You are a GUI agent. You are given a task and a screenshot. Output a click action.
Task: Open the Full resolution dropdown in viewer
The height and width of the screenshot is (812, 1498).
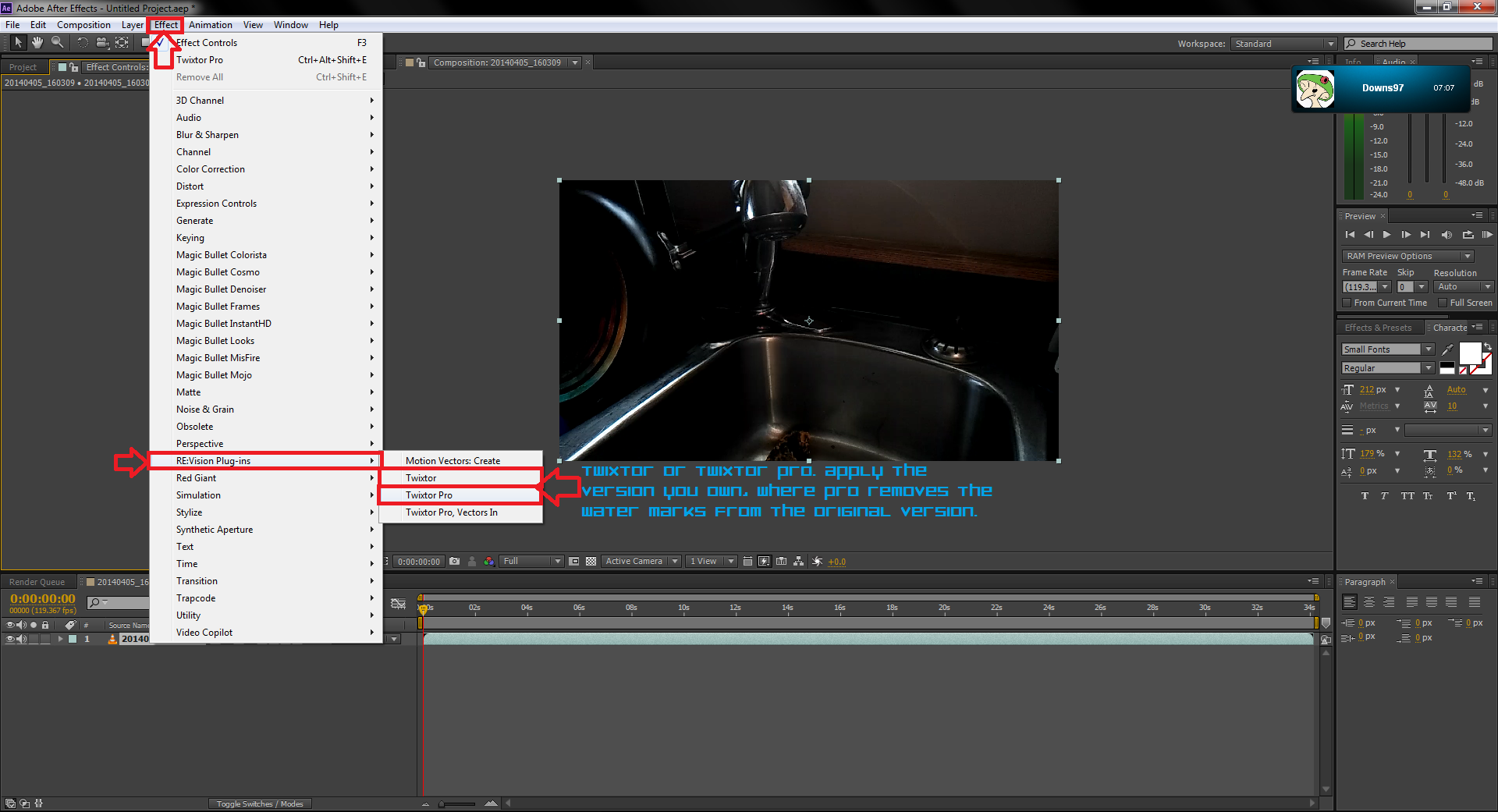tap(531, 561)
